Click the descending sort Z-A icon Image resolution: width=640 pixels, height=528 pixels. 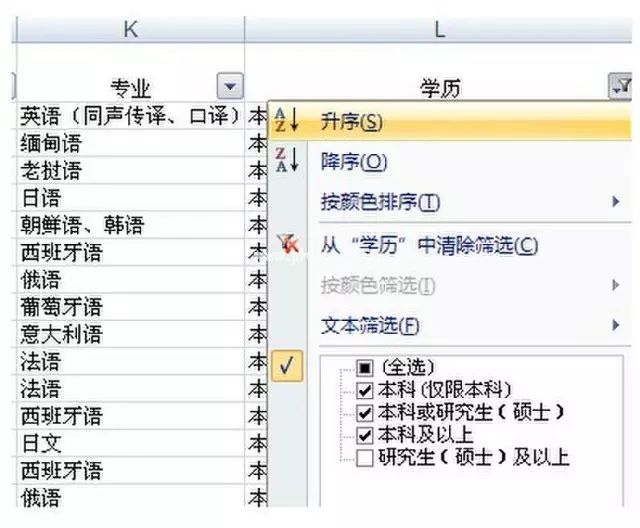[x=286, y=161]
